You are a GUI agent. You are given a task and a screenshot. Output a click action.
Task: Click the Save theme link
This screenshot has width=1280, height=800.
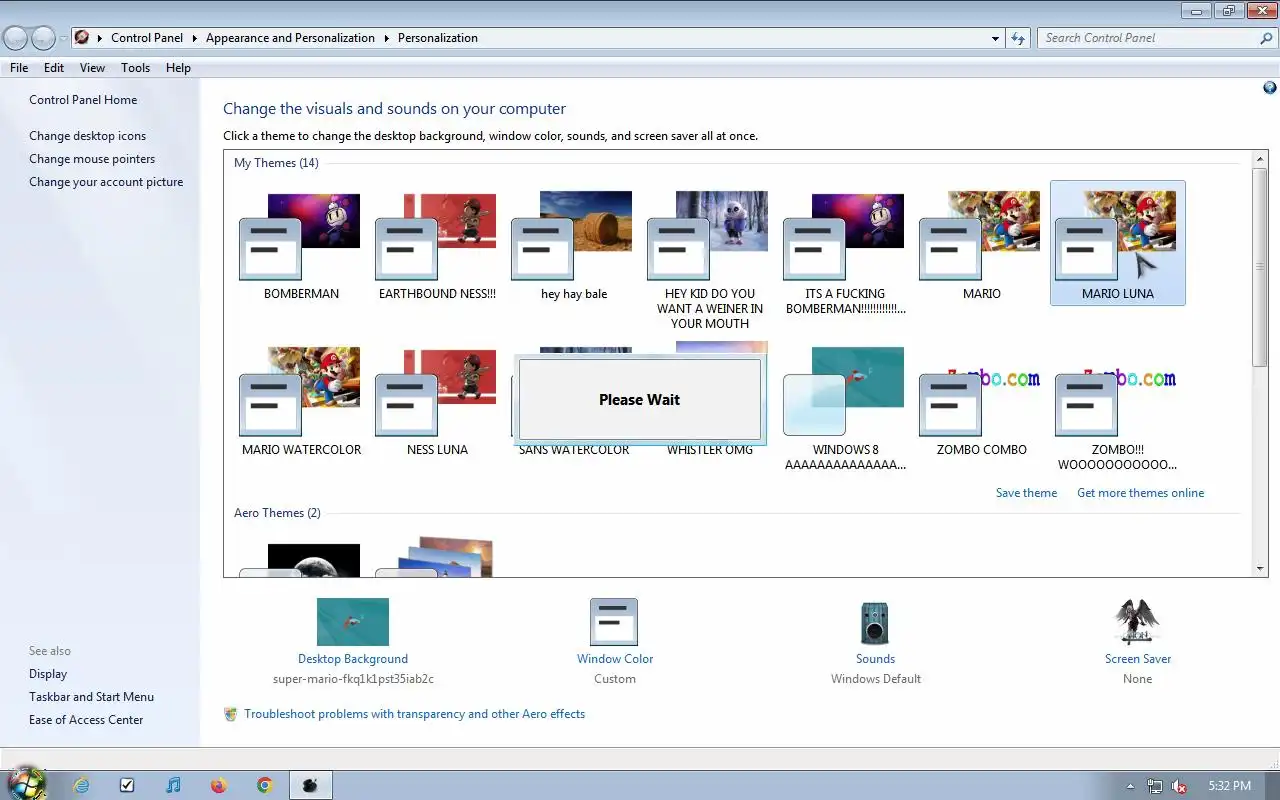click(x=1026, y=493)
